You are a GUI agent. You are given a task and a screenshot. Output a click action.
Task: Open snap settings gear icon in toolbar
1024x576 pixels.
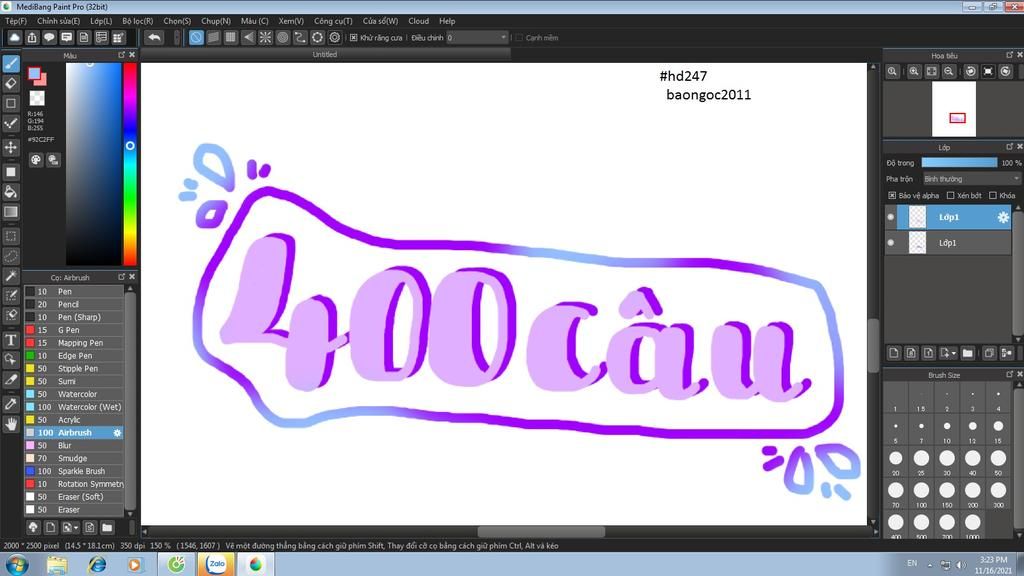[335, 37]
